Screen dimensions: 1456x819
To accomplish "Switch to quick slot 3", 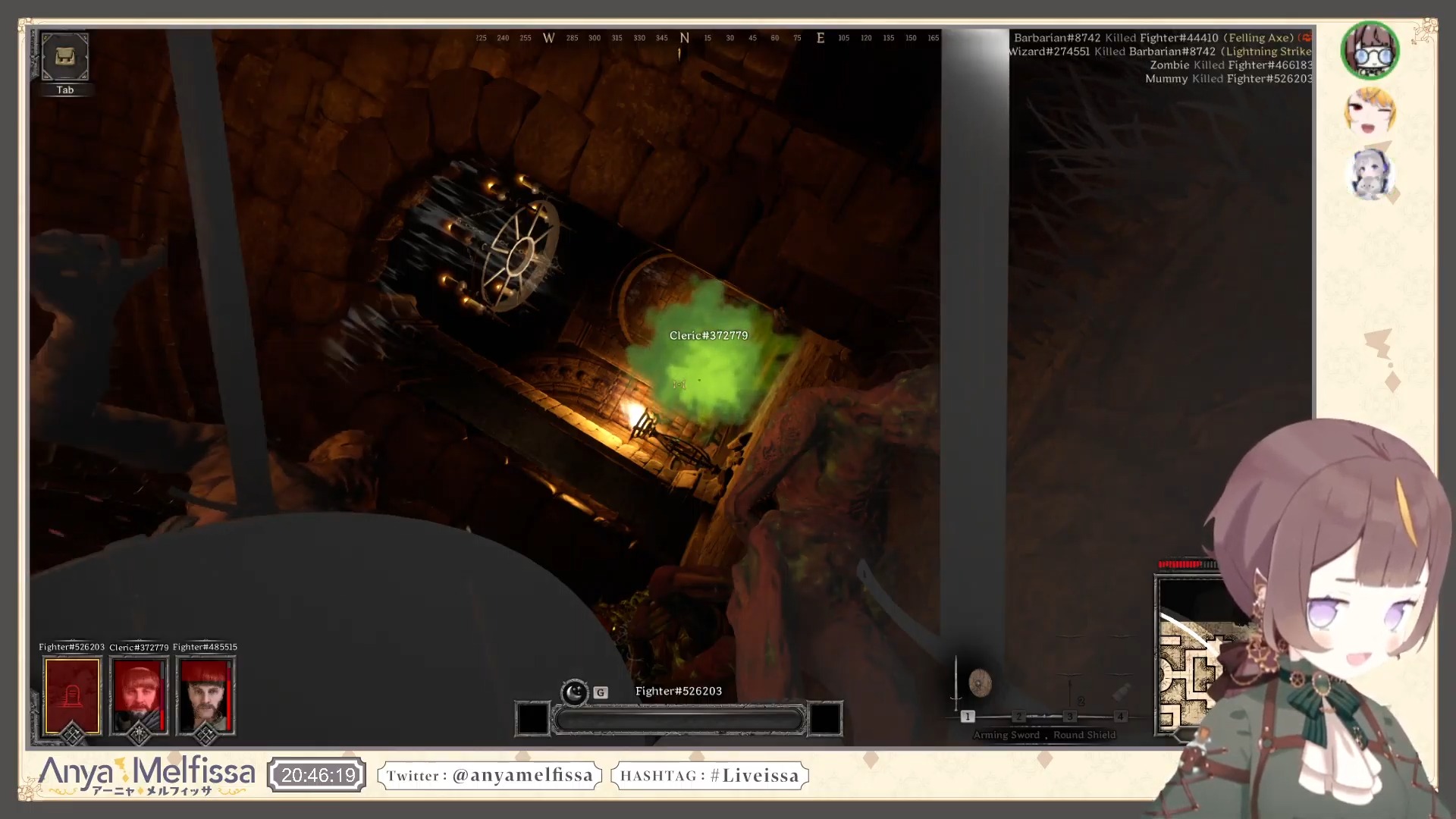I will pos(1069,717).
